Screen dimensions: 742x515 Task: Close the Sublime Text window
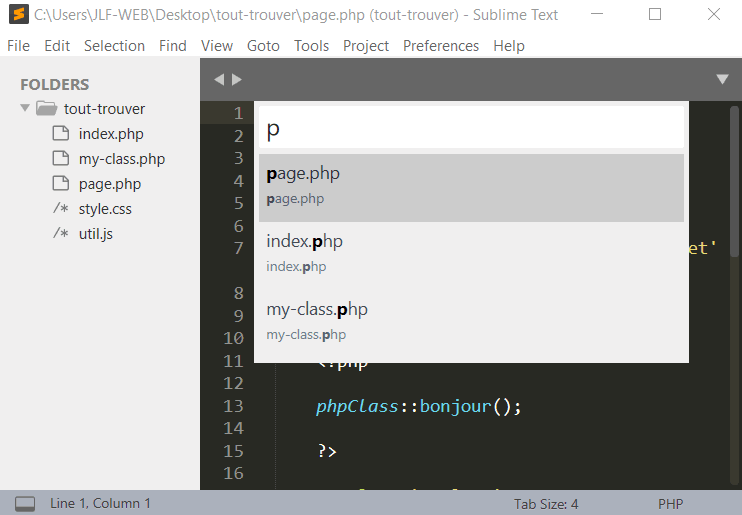(714, 14)
